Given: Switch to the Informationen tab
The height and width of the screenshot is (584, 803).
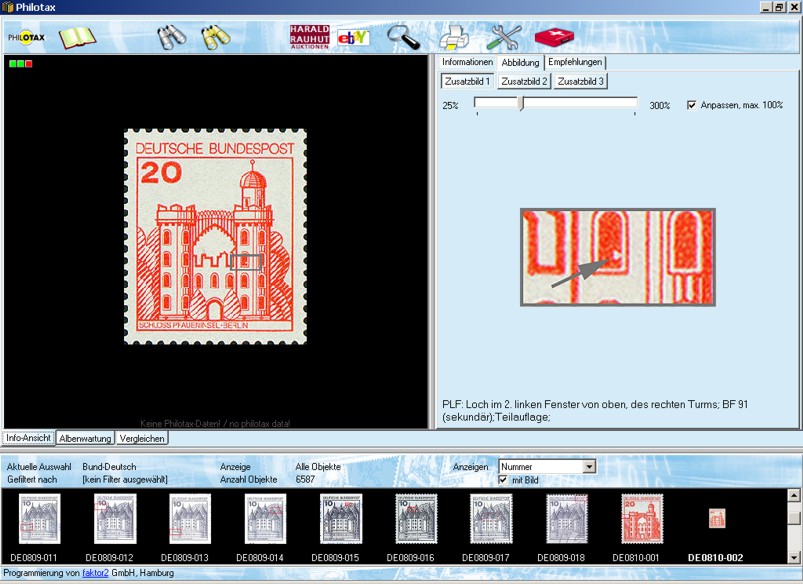Looking at the screenshot, I should (467, 62).
